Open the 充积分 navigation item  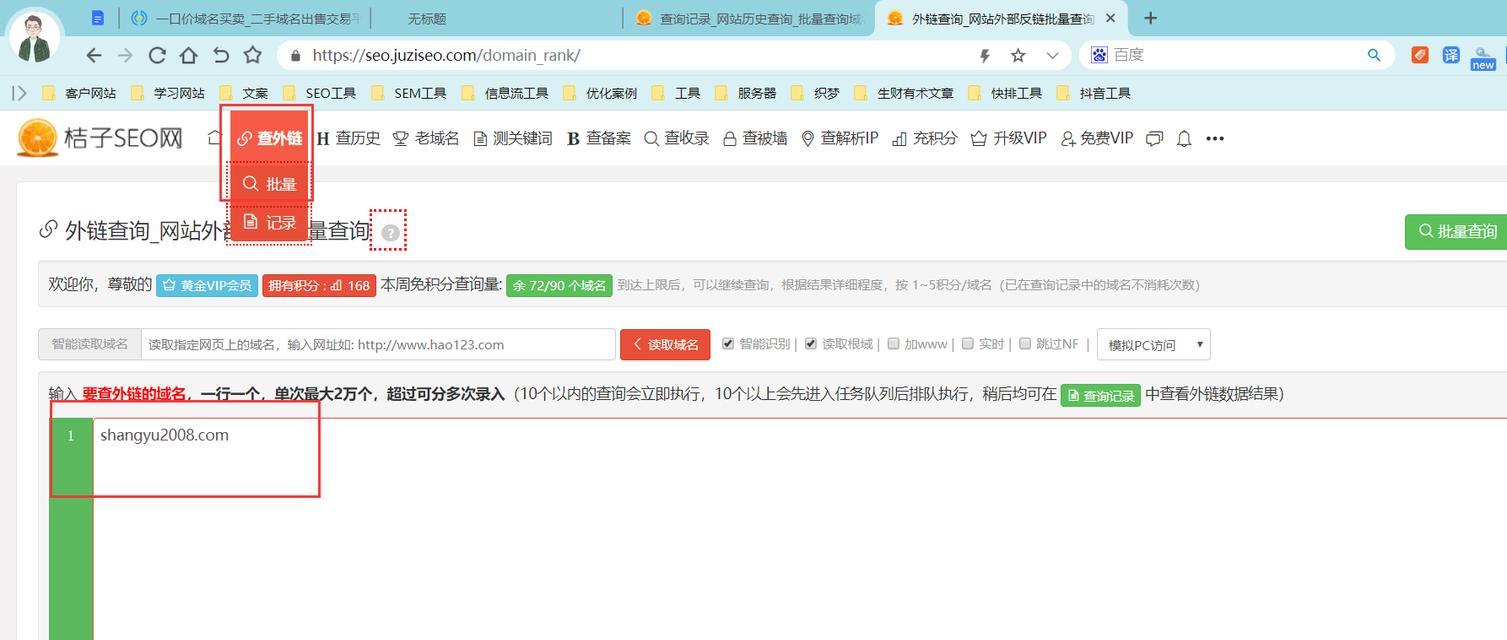924,138
